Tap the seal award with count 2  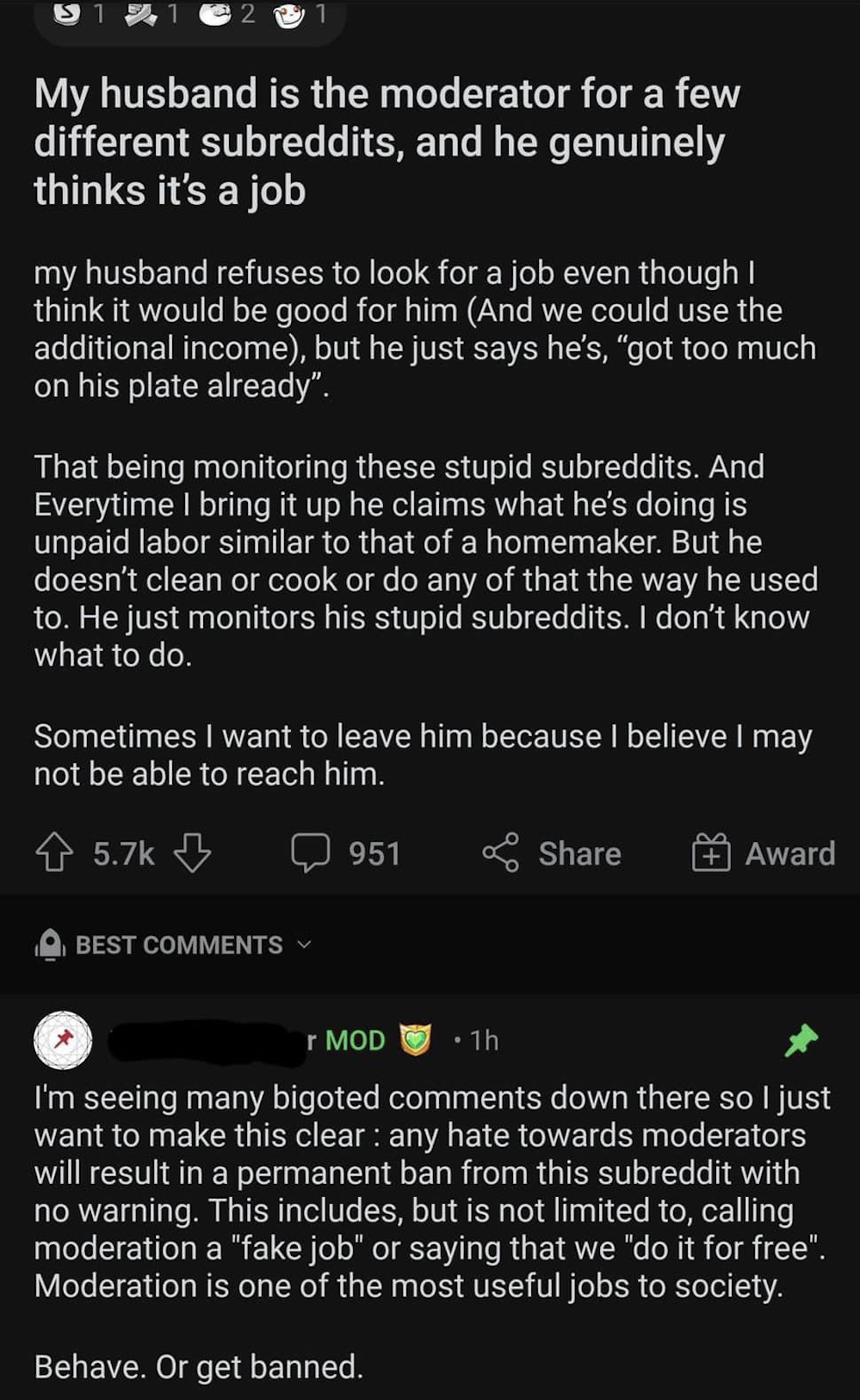coord(215,14)
